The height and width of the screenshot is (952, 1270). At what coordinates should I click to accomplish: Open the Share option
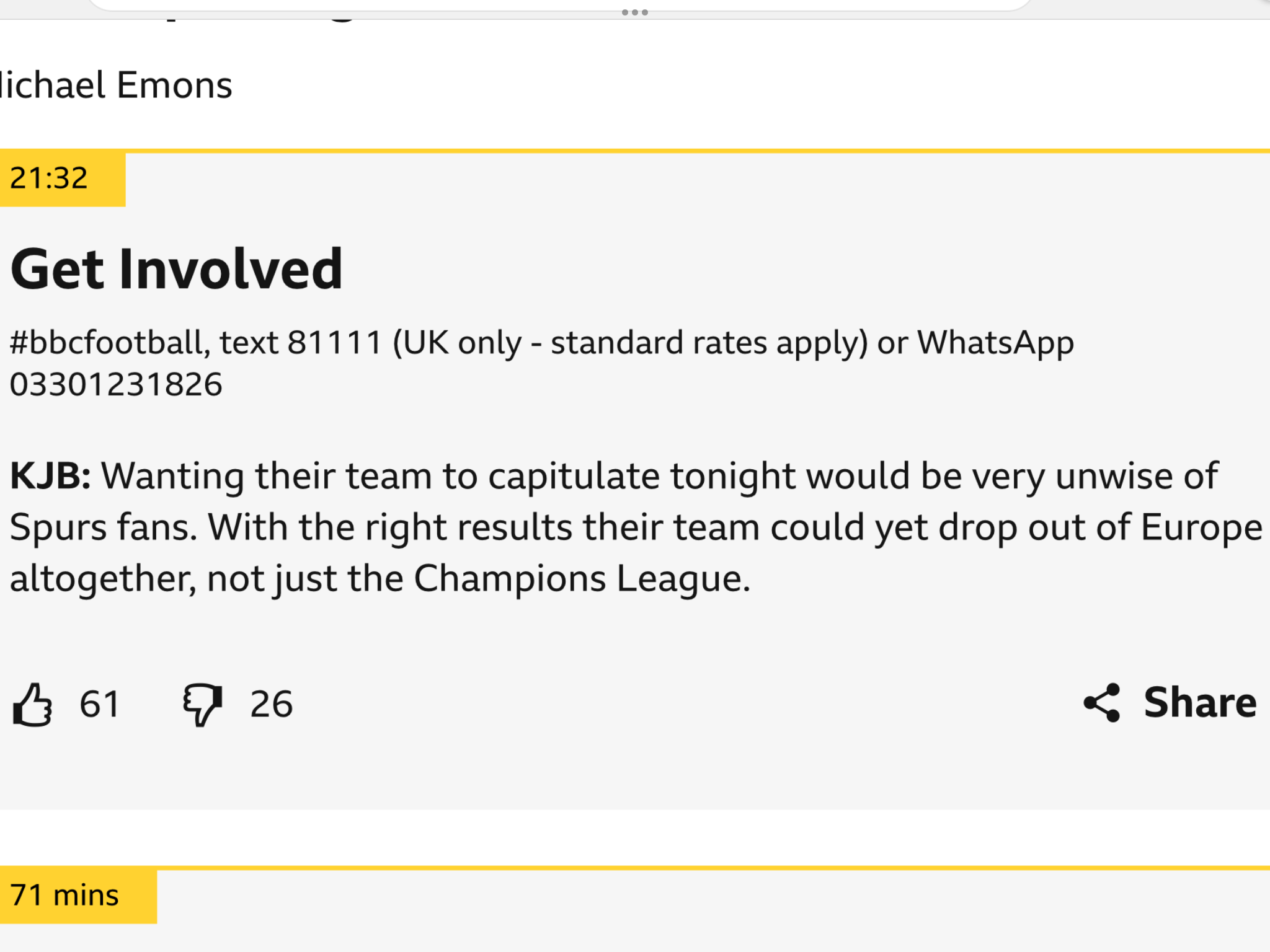pos(1170,703)
